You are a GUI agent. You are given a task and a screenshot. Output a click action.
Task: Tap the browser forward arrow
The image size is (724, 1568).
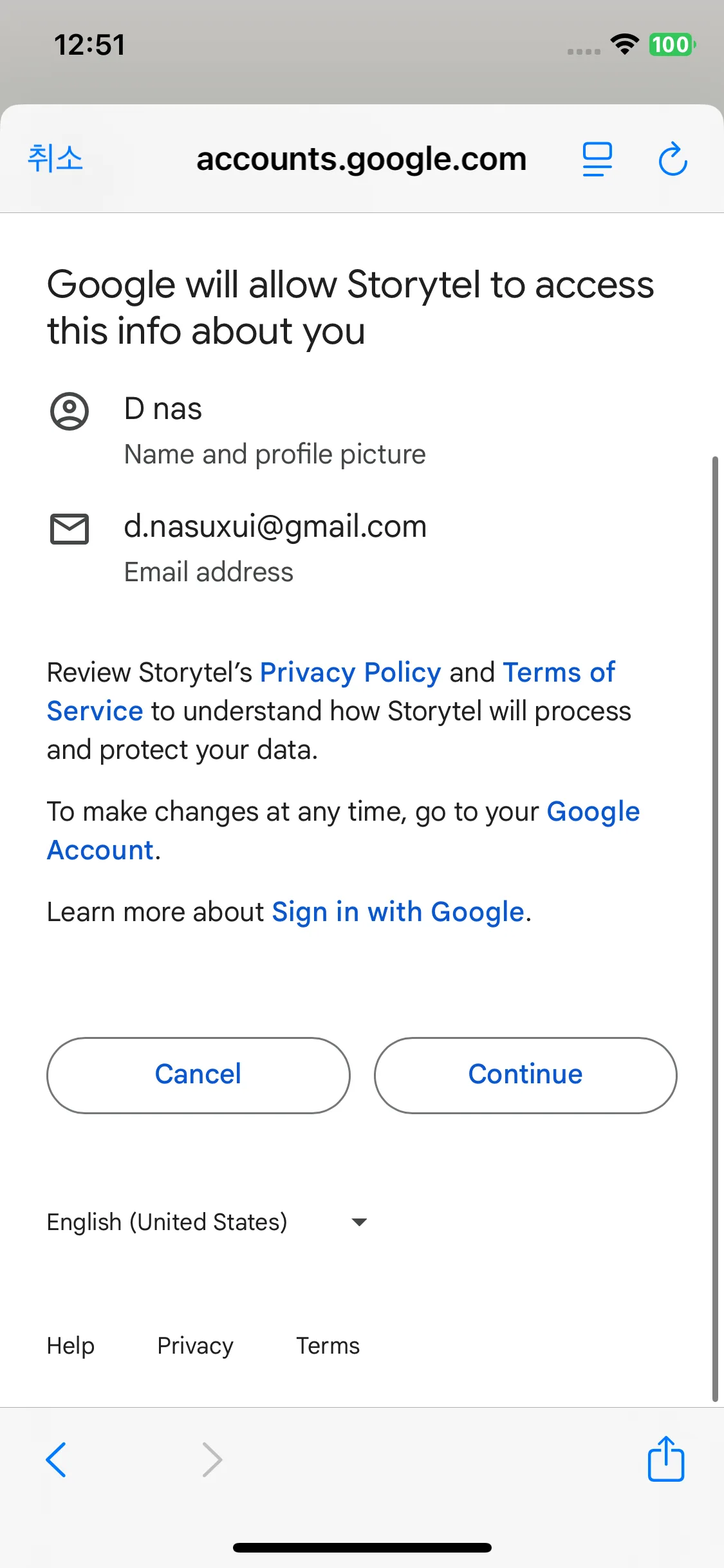pos(212,1459)
